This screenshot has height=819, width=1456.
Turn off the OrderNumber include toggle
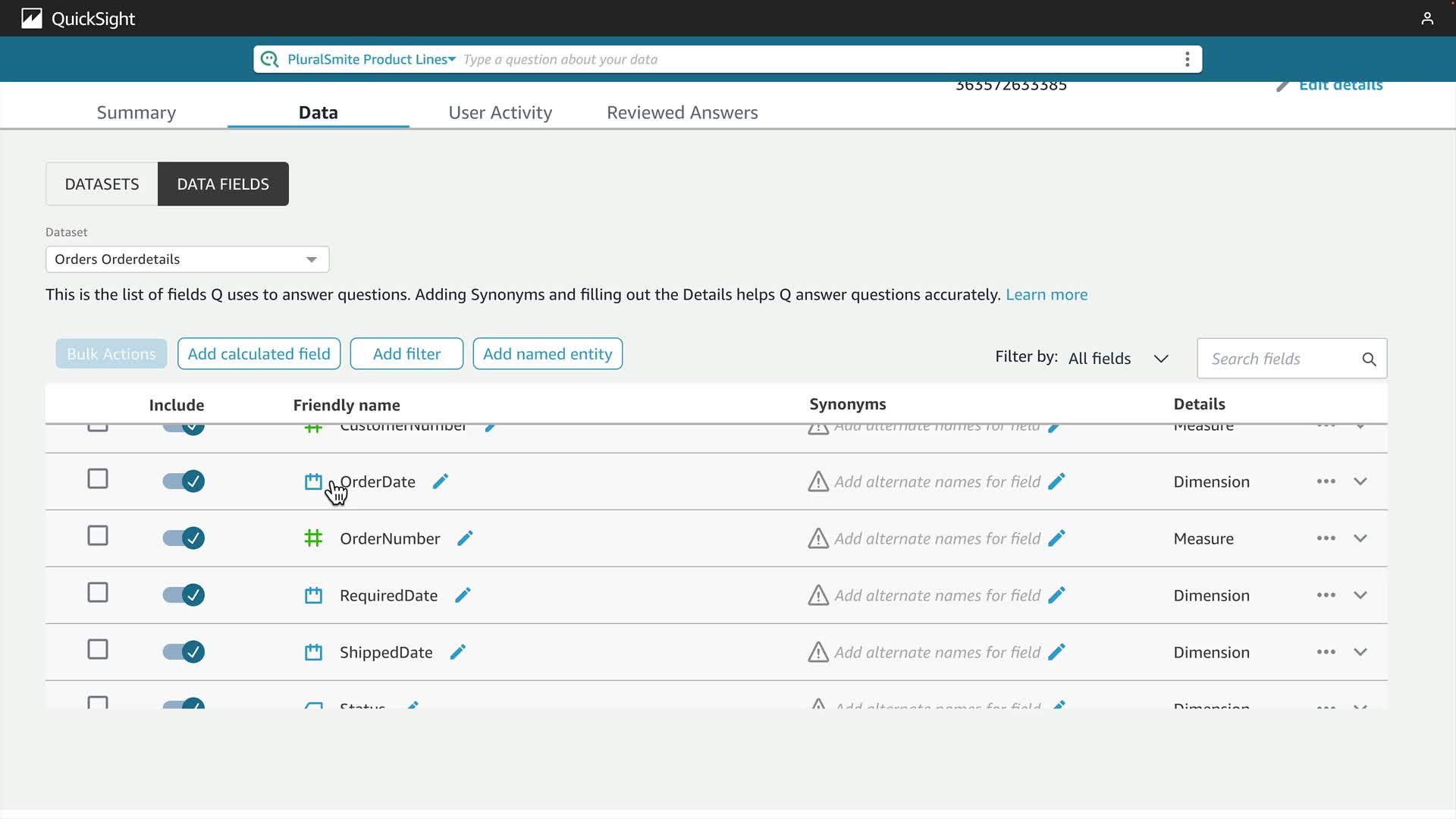click(184, 538)
